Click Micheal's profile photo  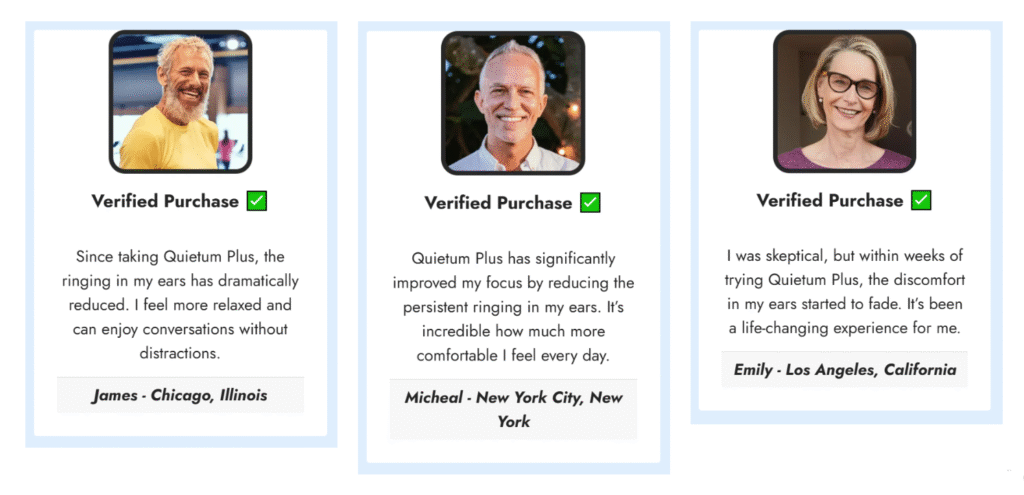pos(513,103)
